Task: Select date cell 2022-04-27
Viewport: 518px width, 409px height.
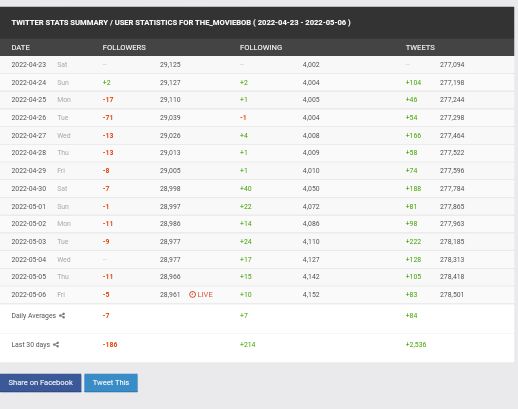Action: 29,136
